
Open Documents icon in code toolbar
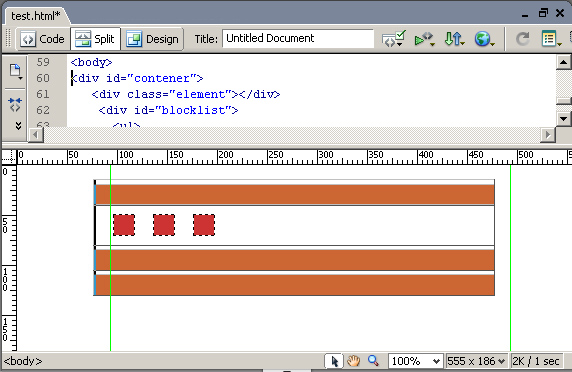(x=16, y=71)
